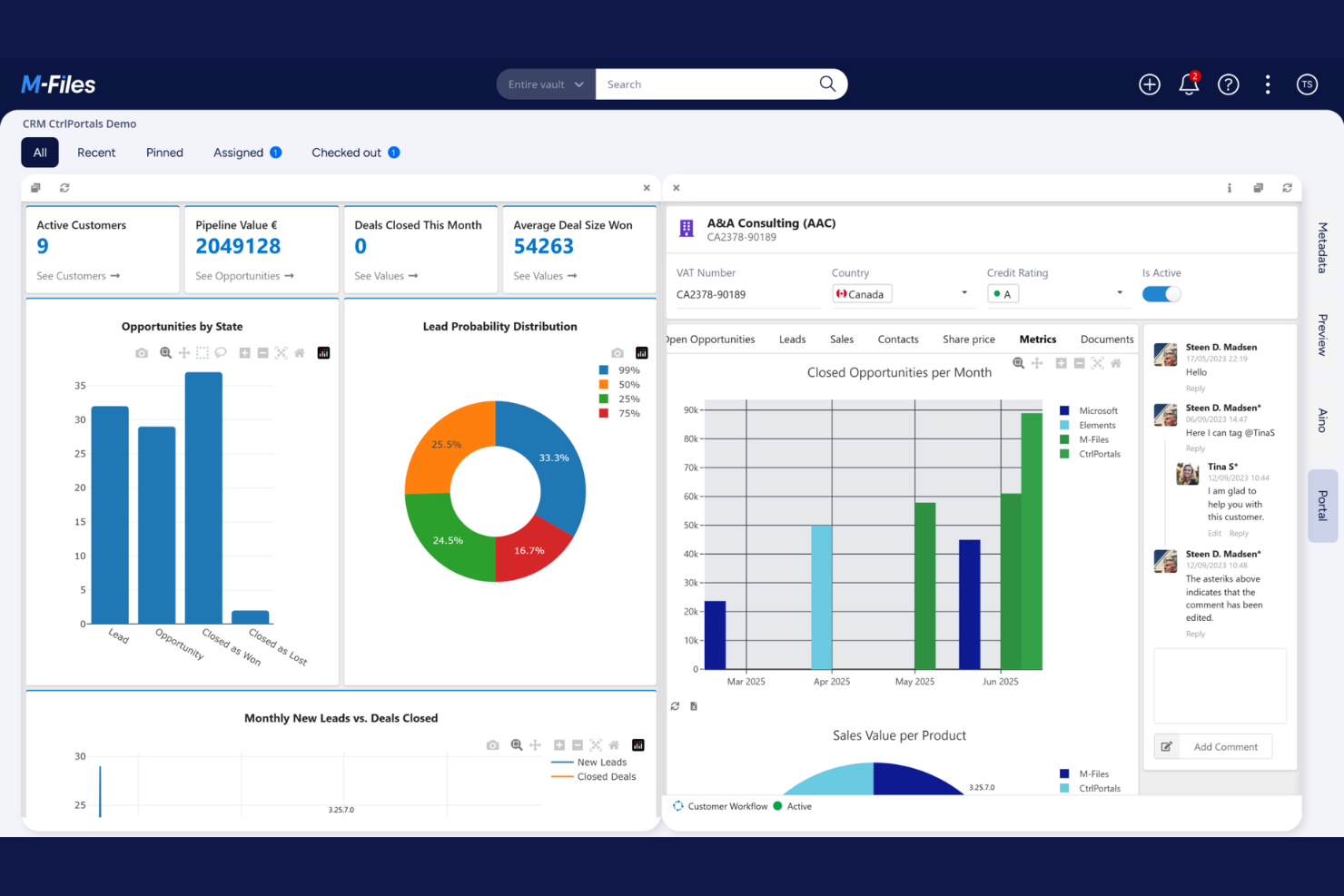Reset axes on Closed Opportunities per Month chart

tap(1116, 363)
